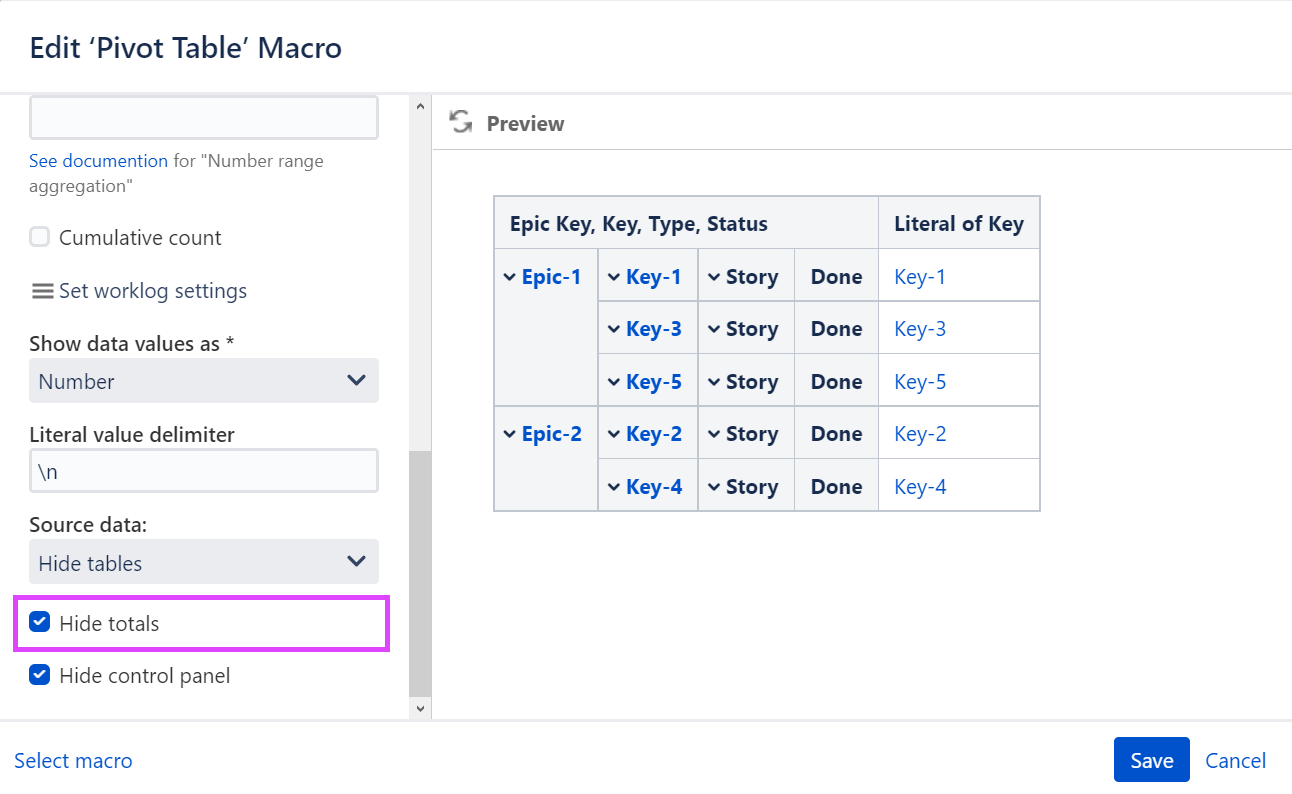Collapse the Epic-1 group

510,276
